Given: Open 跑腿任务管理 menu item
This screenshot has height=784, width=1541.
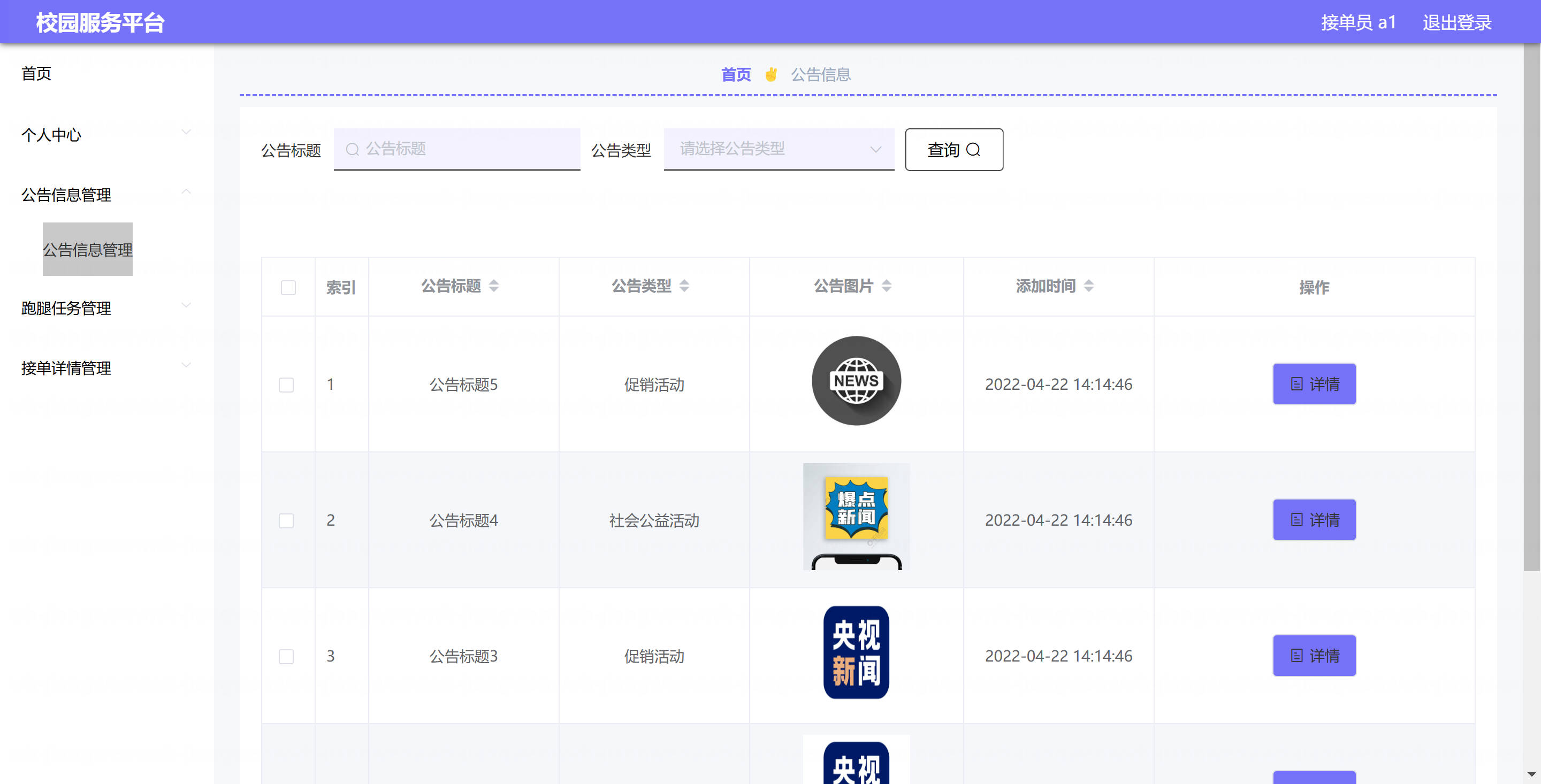Looking at the screenshot, I should [x=66, y=308].
